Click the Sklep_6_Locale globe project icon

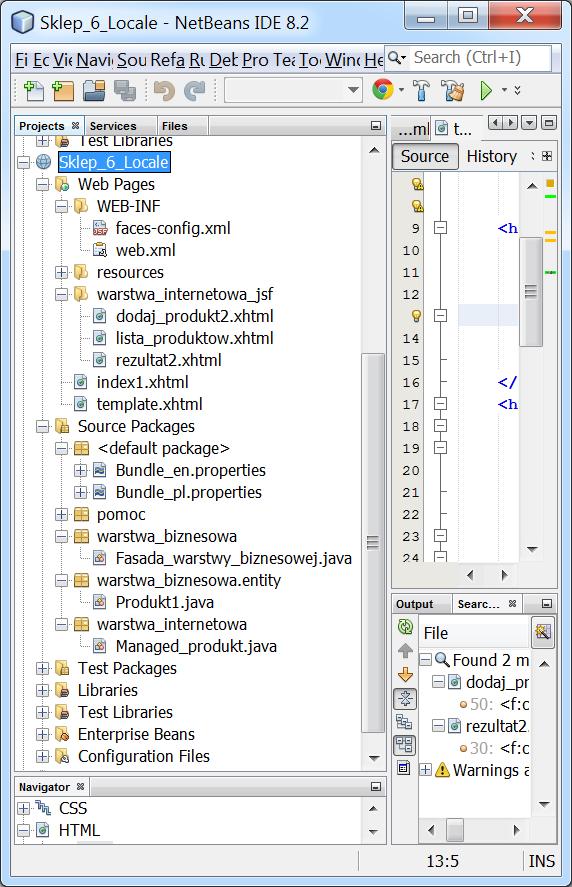coord(44,162)
